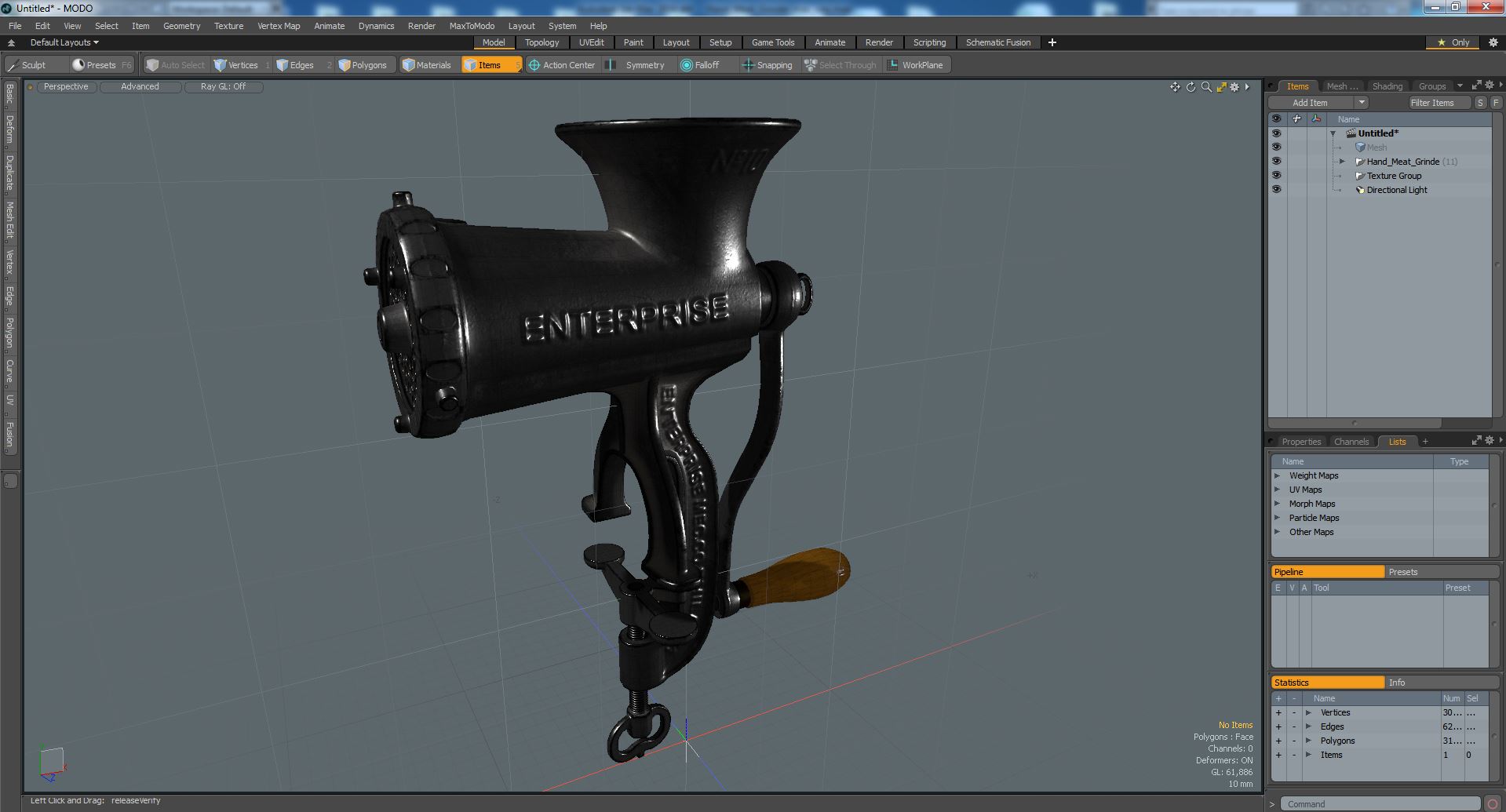Click the Untitled scene clapperboard icon
Viewport: 1506px width, 812px height.
point(1351,133)
